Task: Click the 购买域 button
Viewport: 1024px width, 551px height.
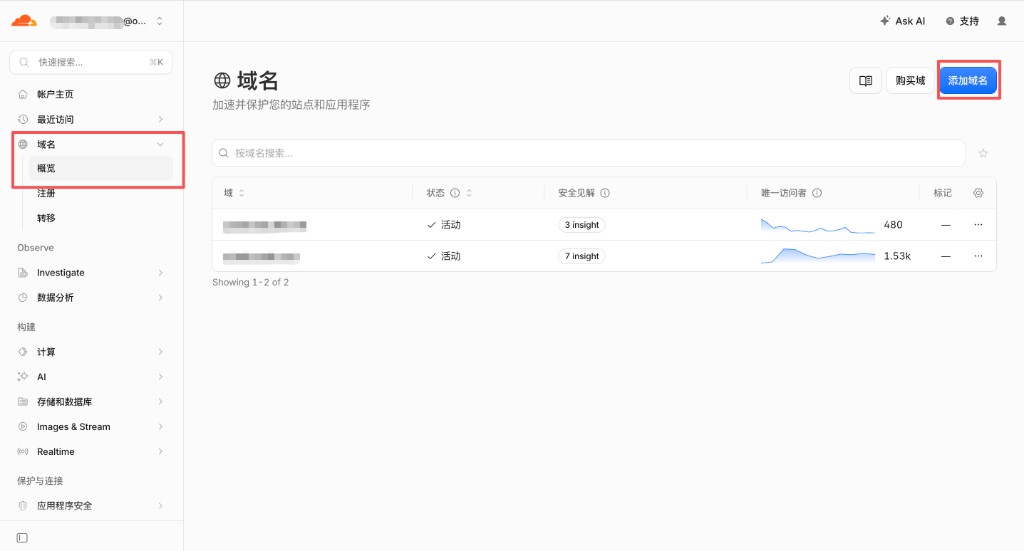Action: click(x=910, y=80)
